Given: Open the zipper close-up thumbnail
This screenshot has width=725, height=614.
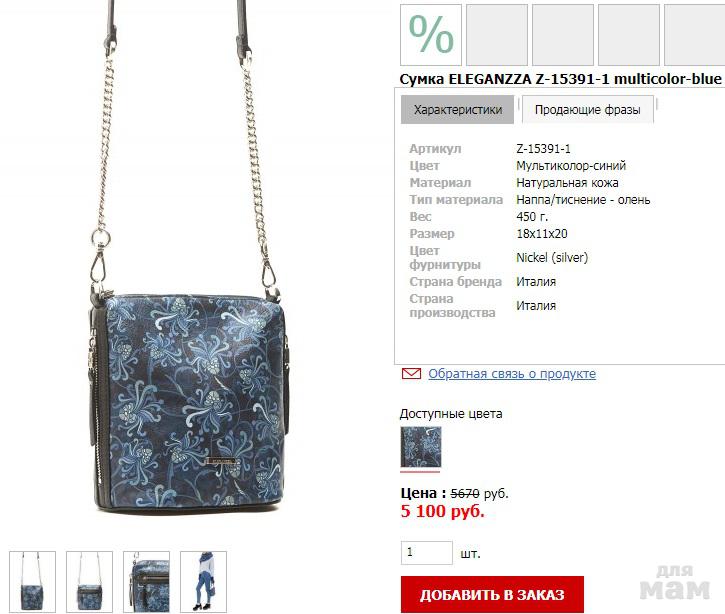Looking at the screenshot, I should [146, 582].
